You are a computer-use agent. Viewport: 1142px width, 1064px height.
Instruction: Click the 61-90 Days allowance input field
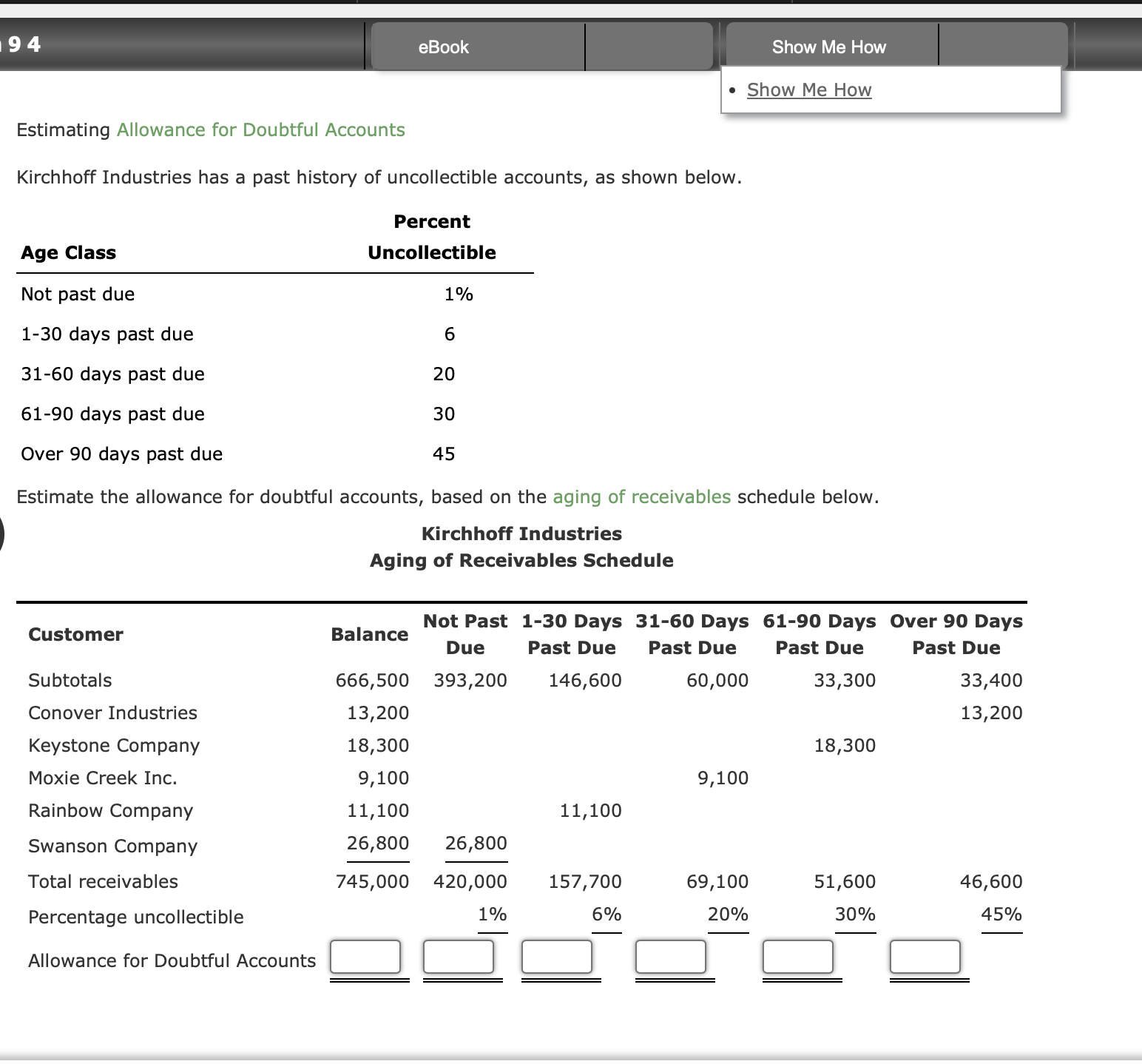point(798,957)
